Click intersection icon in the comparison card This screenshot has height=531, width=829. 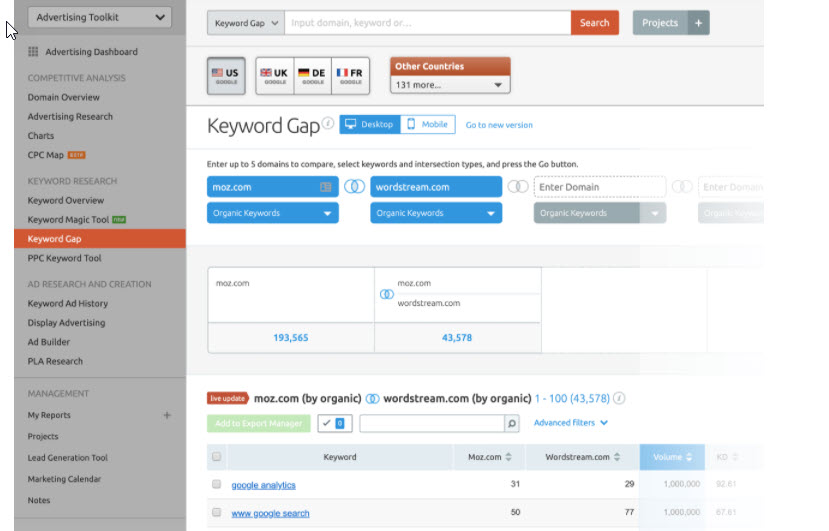(x=386, y=294)
